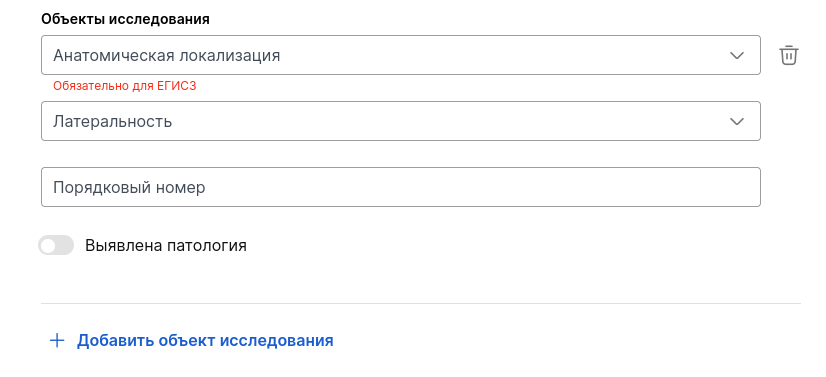
Task: Focus the Порядковый номер input field
Action: pyautogui.click(x=401, y=187)
